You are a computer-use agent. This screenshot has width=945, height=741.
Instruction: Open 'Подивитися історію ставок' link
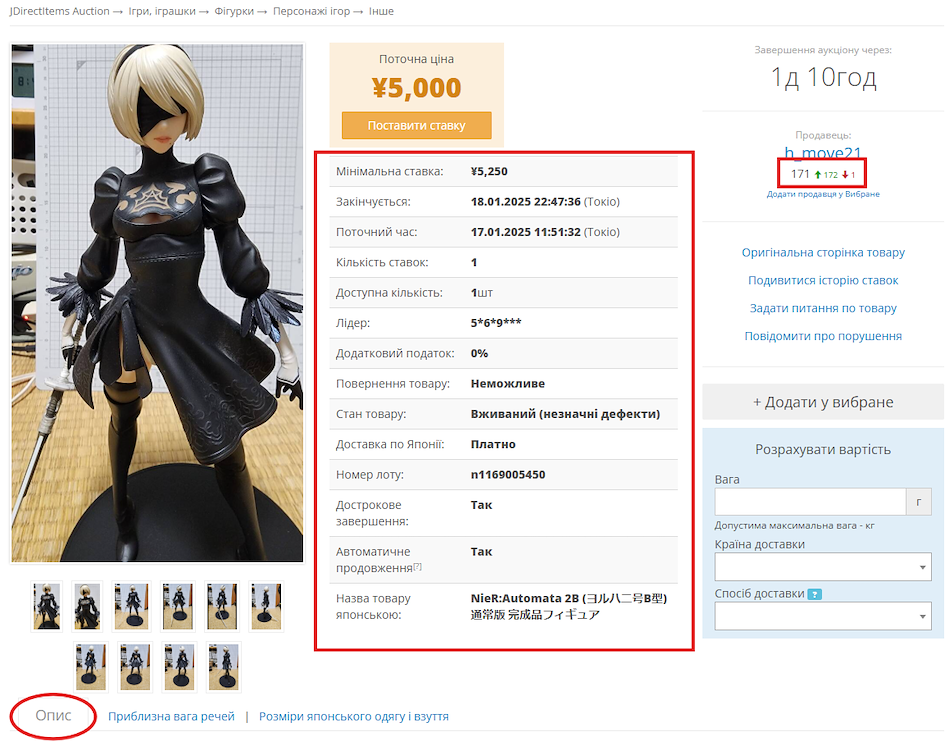pos(823,280)
